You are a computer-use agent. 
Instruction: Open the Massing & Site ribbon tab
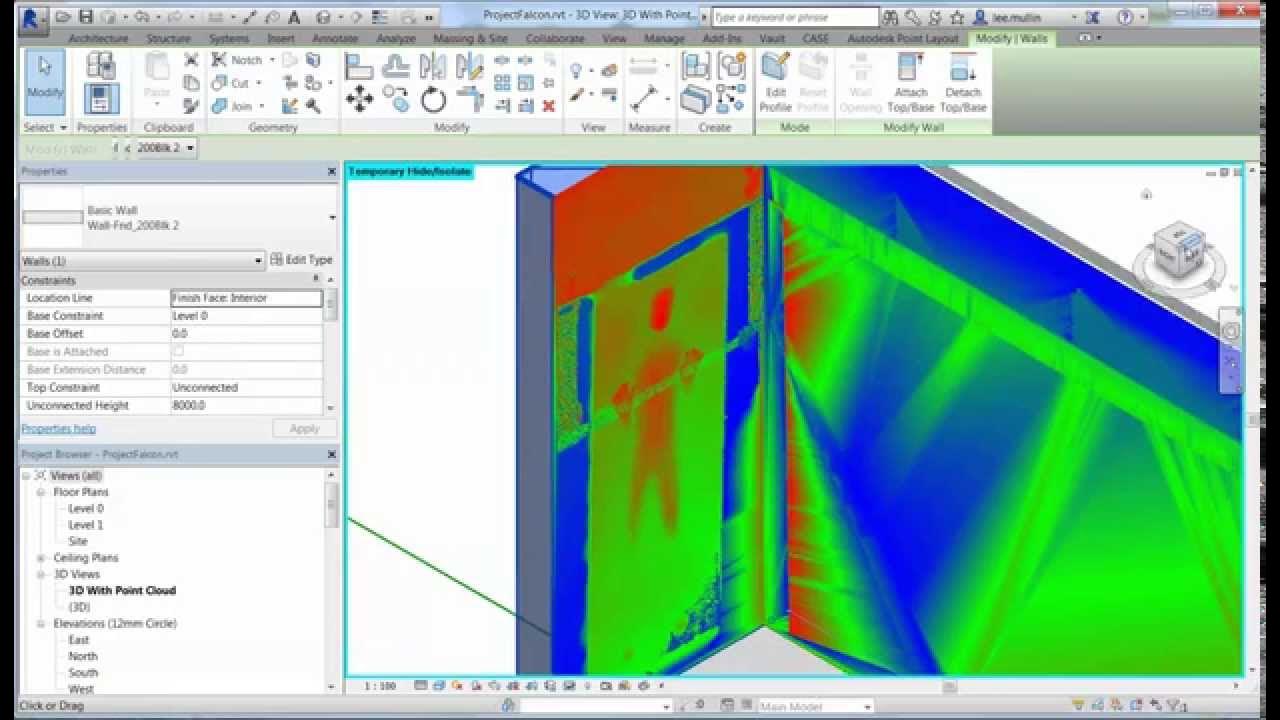point(470,38)
